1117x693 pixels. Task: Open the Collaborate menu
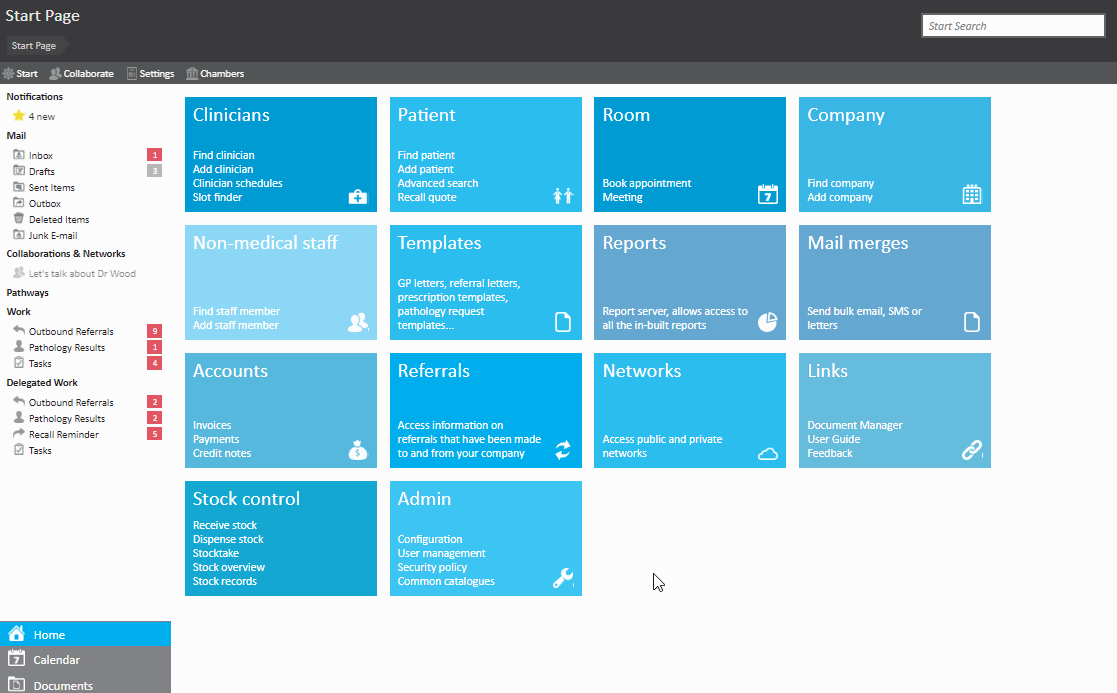coord(82,74)
